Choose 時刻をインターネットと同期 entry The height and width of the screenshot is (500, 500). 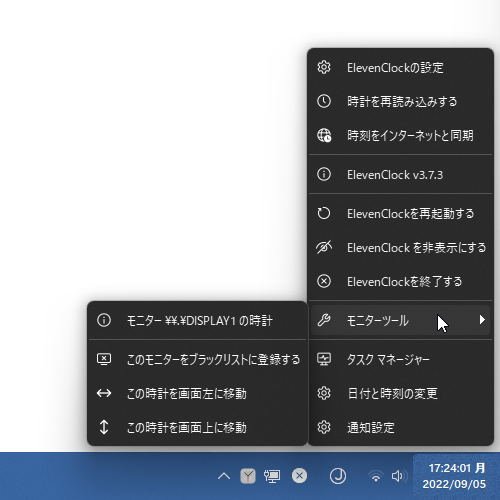click(x=400, y=135)
